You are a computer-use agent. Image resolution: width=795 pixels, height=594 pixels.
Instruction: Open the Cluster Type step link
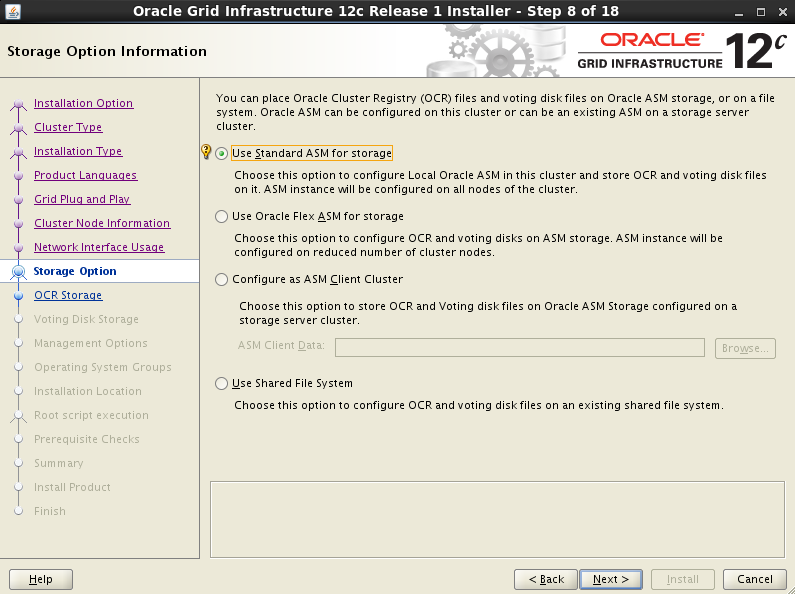pyautogui.click(x=68, y=127)
